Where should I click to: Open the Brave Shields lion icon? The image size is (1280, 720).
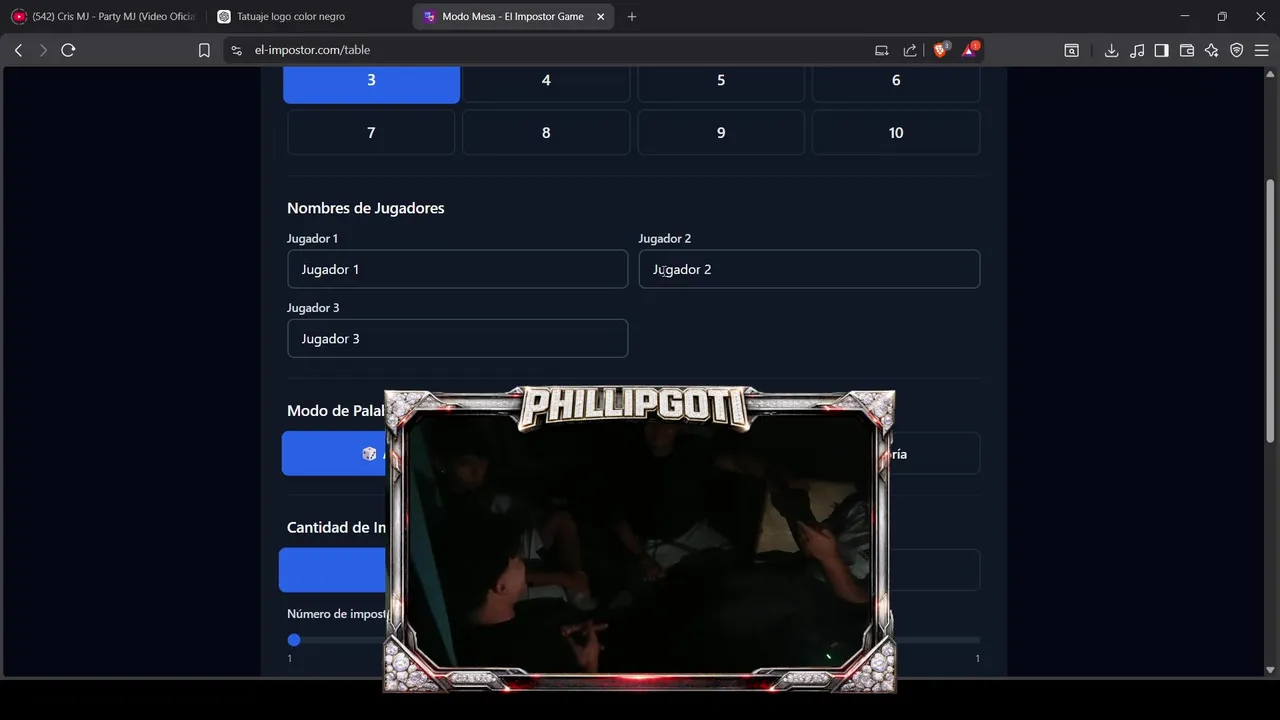(941, 50)
